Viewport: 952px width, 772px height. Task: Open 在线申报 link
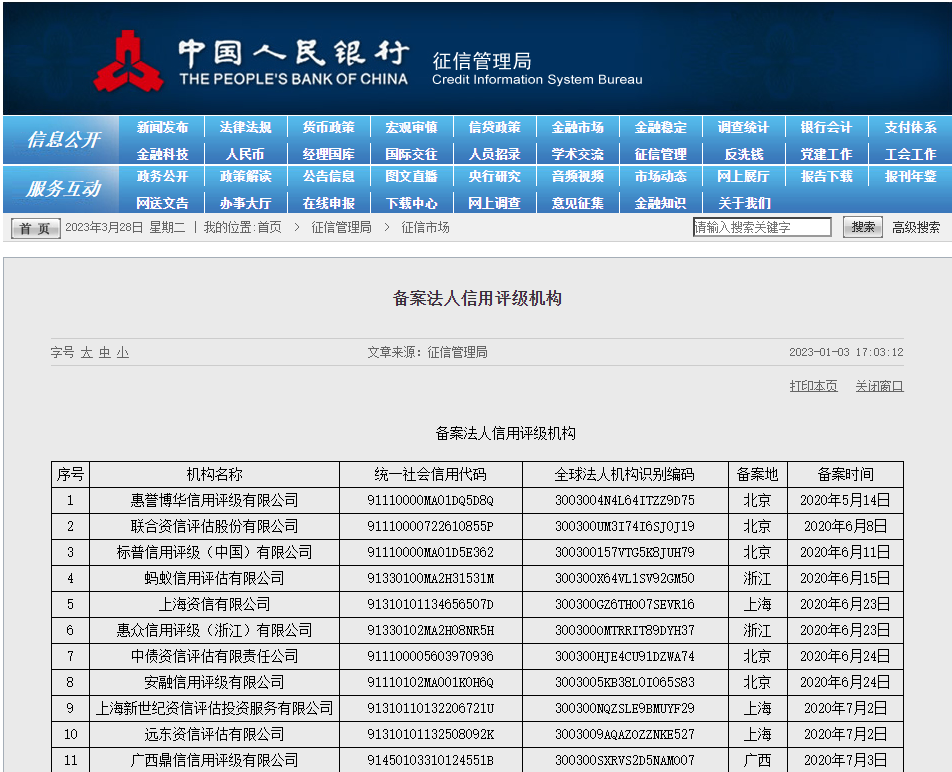coord(328,203)
